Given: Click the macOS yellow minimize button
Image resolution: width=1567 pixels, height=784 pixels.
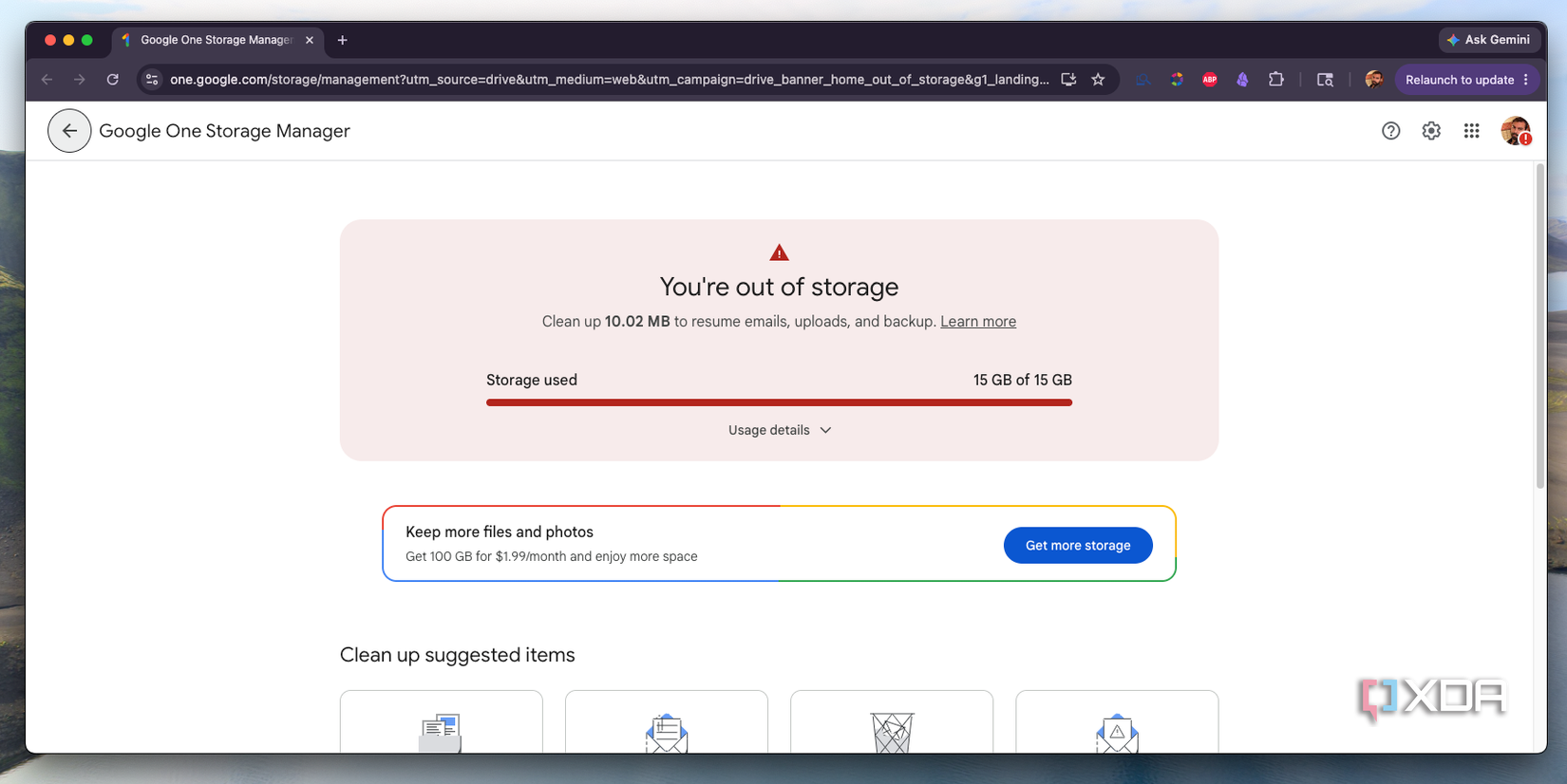Looking at the screenshot, I should click(x=68, y=40).
